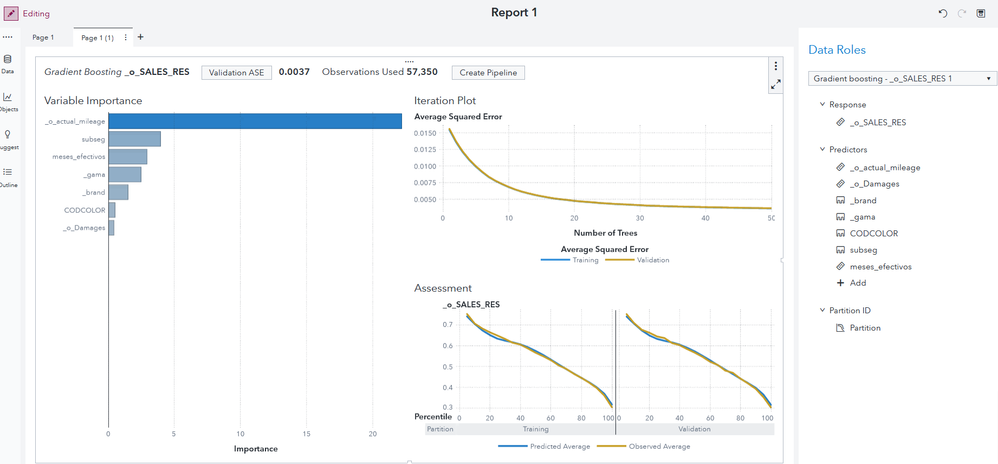Click the _o_actual_mileage importance bar

coord(255,122)
